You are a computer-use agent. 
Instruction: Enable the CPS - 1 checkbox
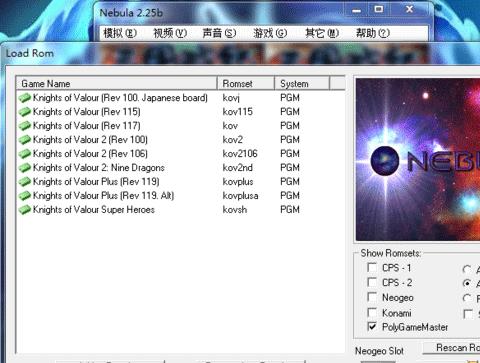tap(372, 267)
